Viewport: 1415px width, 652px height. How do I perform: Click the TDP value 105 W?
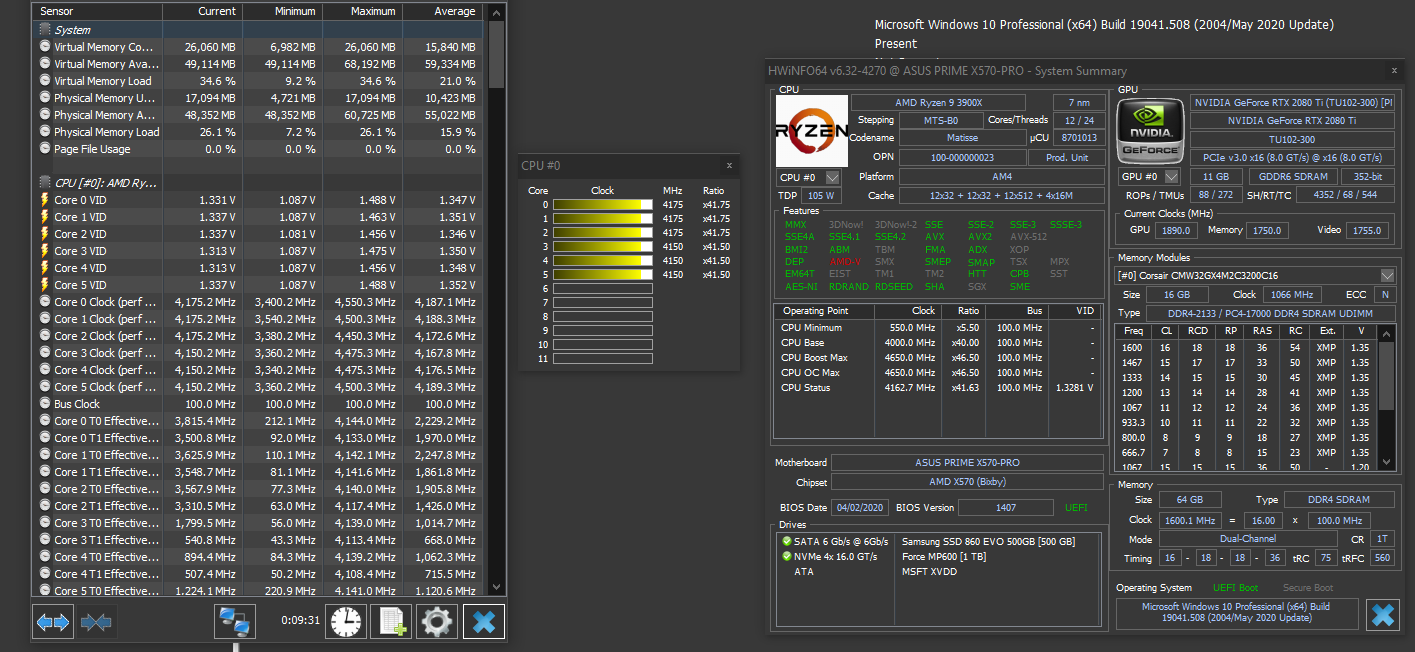(822, 196)
